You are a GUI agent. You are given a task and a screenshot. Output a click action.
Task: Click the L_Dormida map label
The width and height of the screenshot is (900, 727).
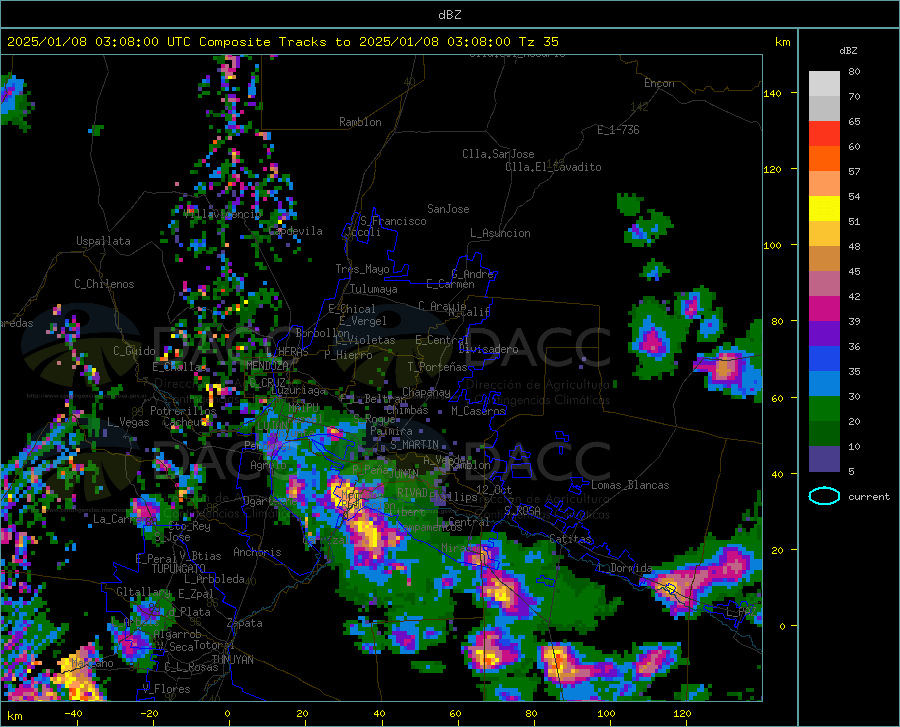(x=624, y=568)
